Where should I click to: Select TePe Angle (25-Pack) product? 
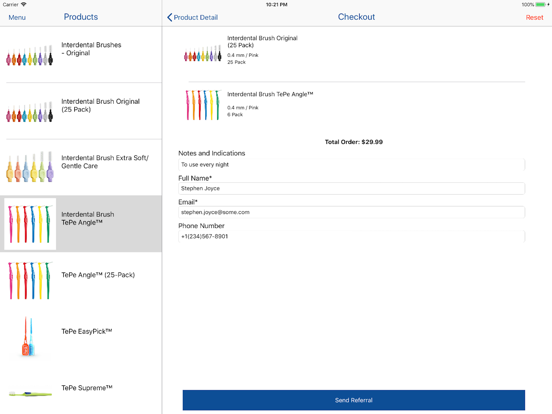coord(81,280)
